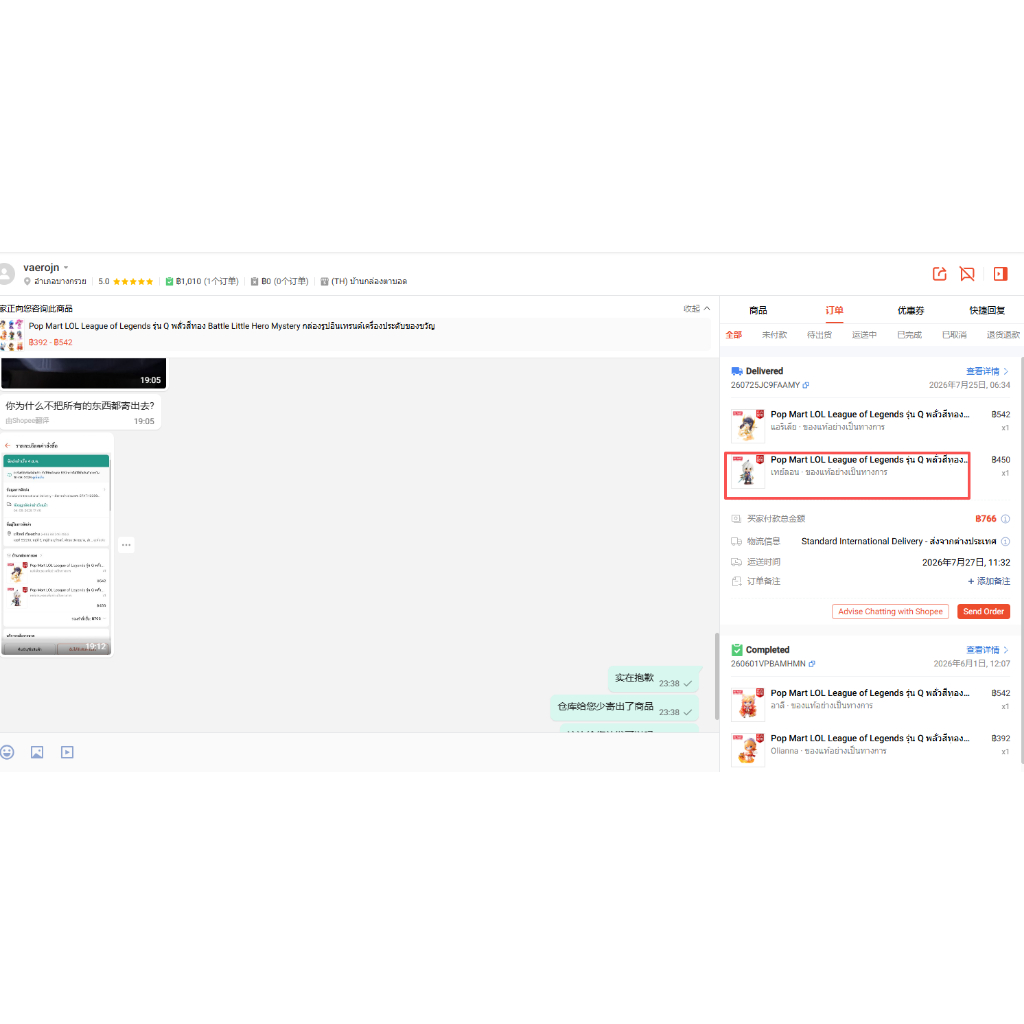Click the ฿450 product thumbnail in Delivered order
The width and height of the screenshot is (1024, 1024).
748,472
